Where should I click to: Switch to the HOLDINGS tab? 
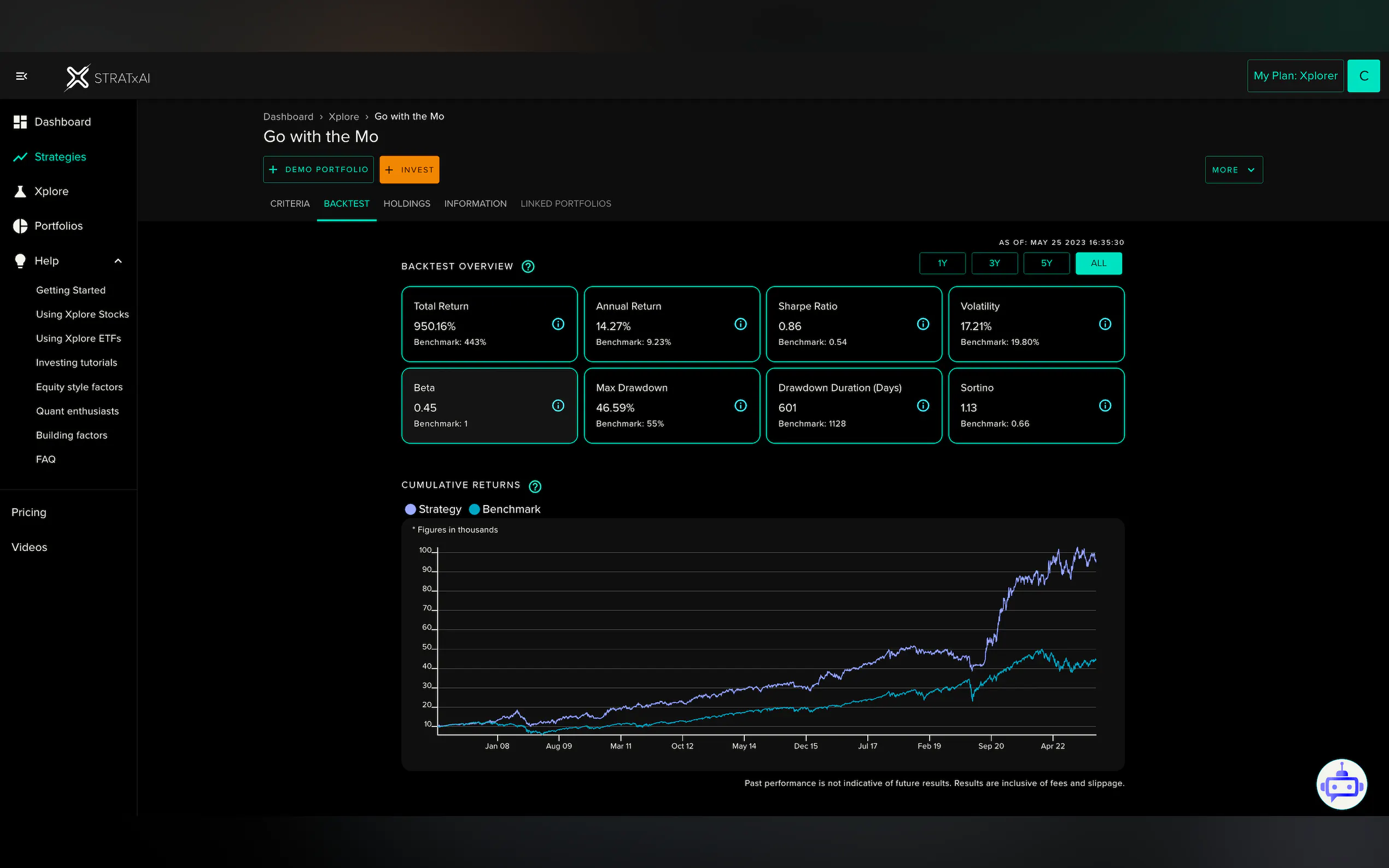406,204
